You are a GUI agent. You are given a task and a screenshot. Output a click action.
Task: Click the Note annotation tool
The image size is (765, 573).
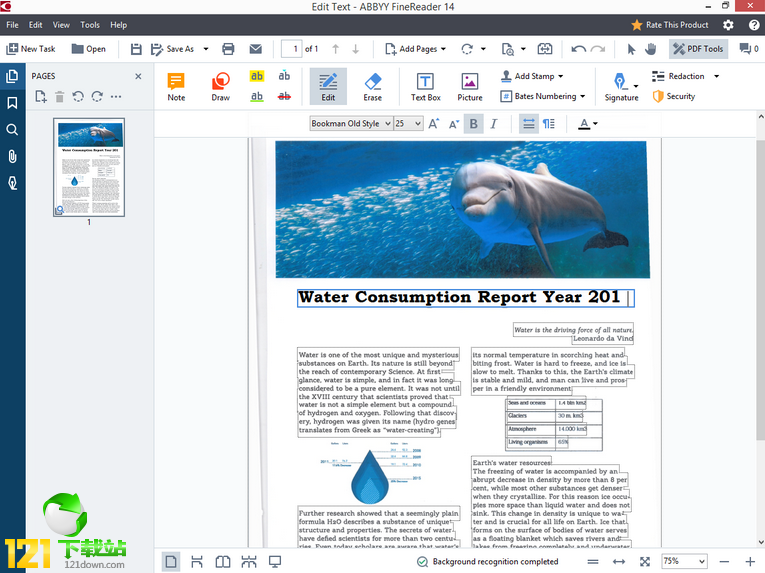click(176, 87)
